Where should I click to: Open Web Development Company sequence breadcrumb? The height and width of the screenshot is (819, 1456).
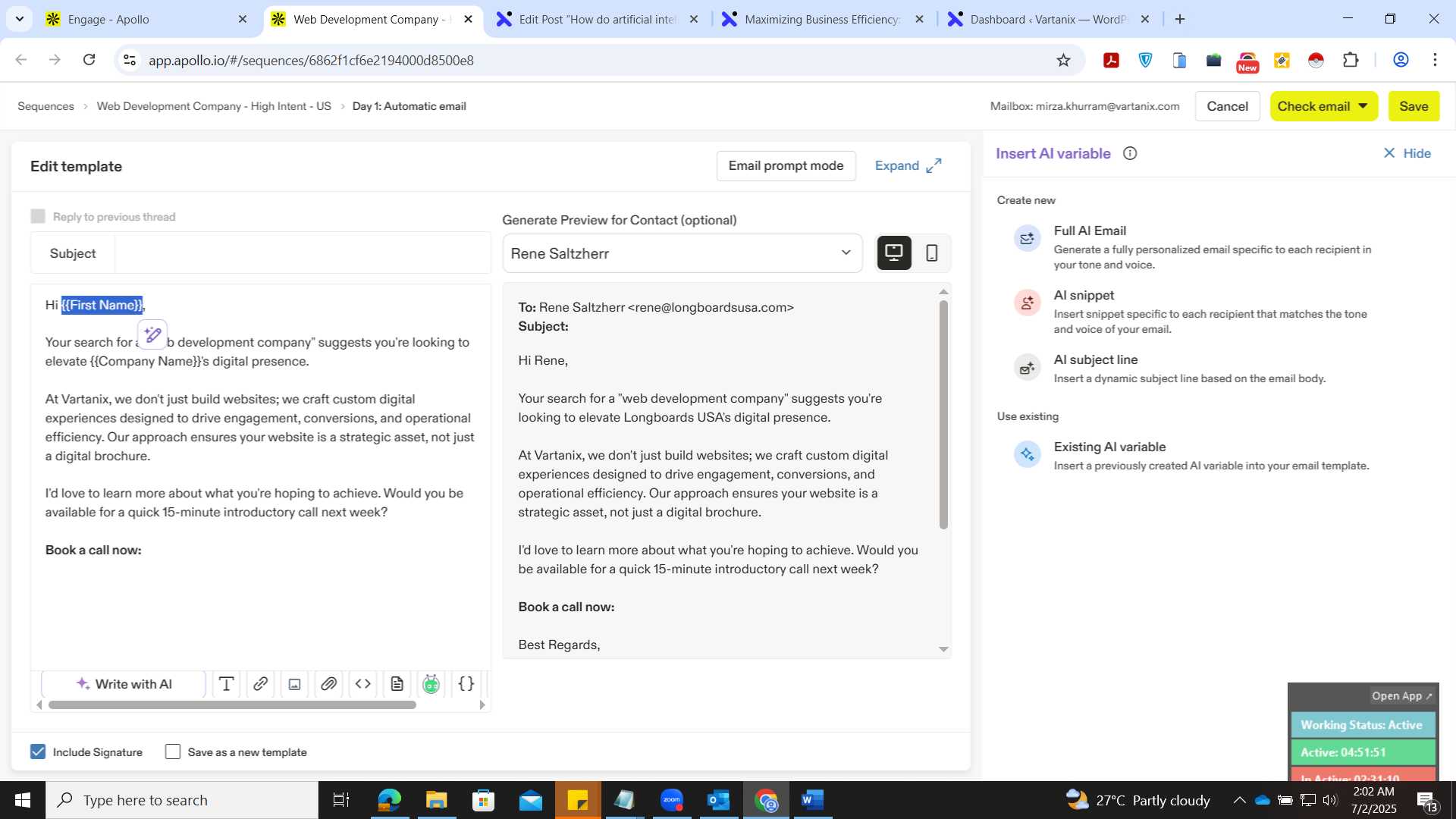[214, 106]
